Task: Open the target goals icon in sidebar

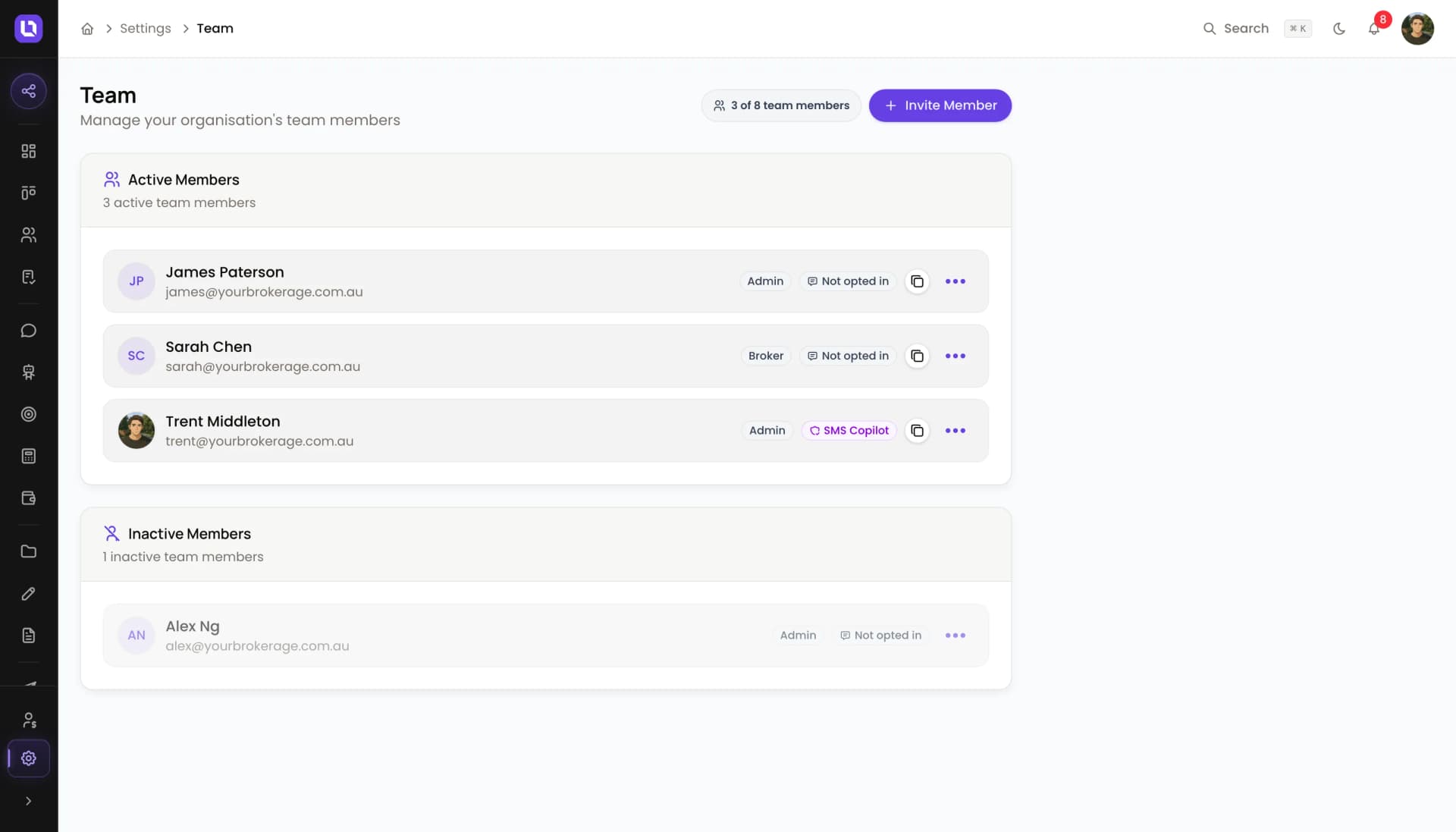Action: (29, 414)
